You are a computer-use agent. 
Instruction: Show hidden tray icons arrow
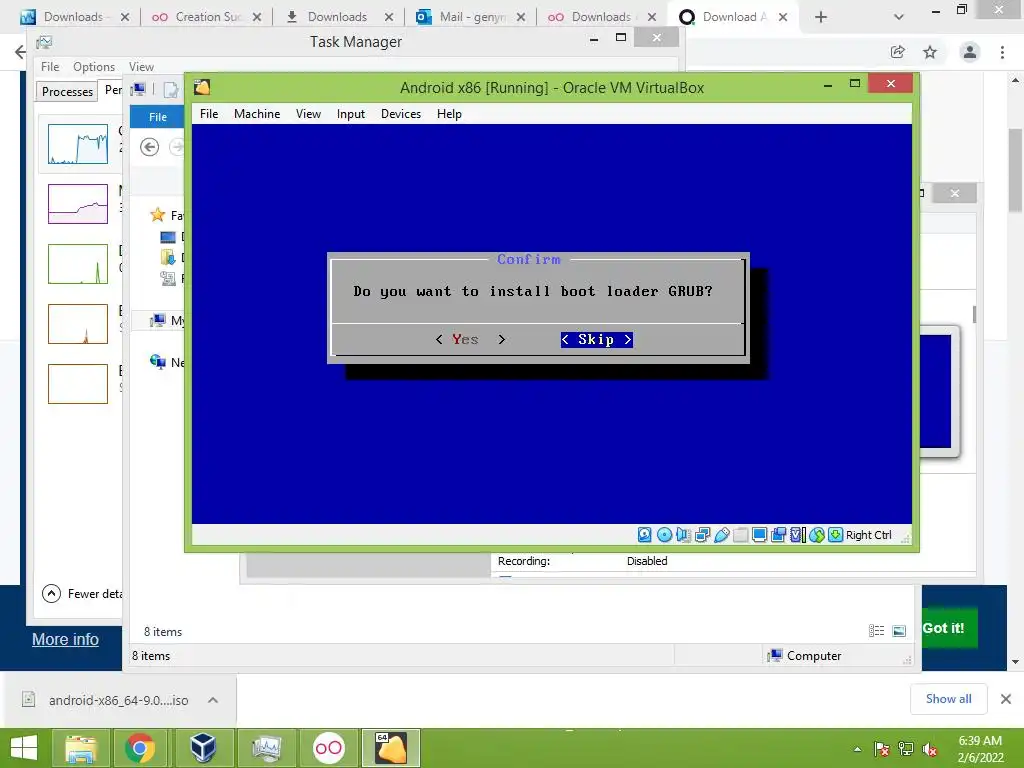pyautogui.click(x=857, y=749)
